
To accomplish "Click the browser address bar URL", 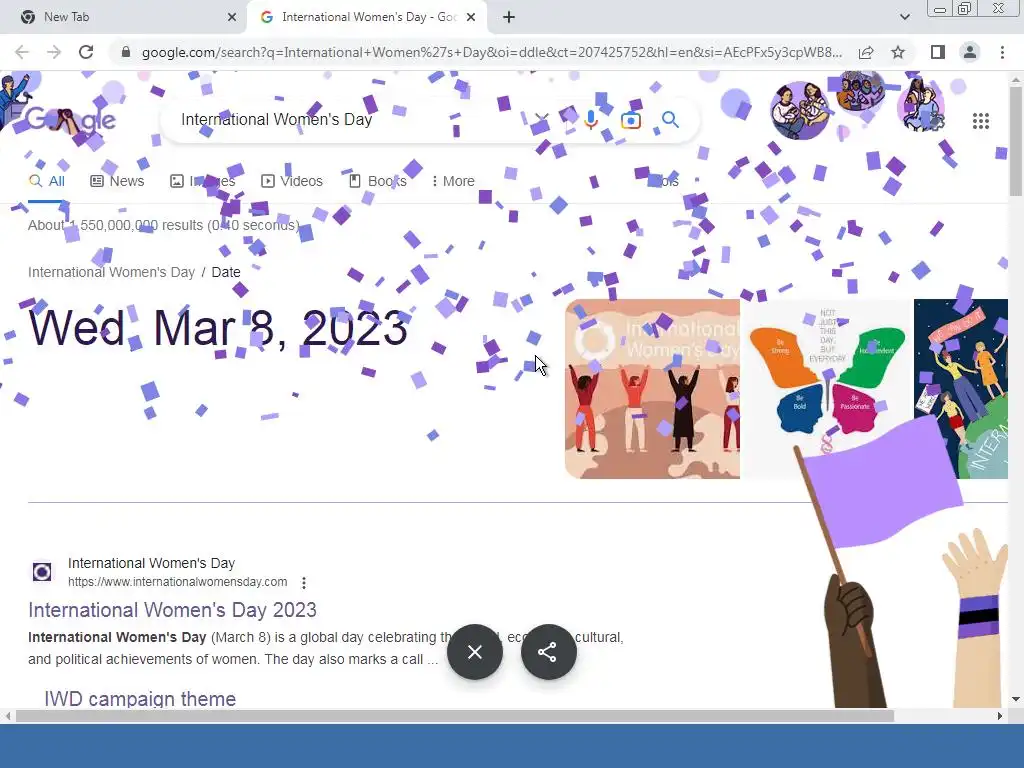I will pos(491,52).
